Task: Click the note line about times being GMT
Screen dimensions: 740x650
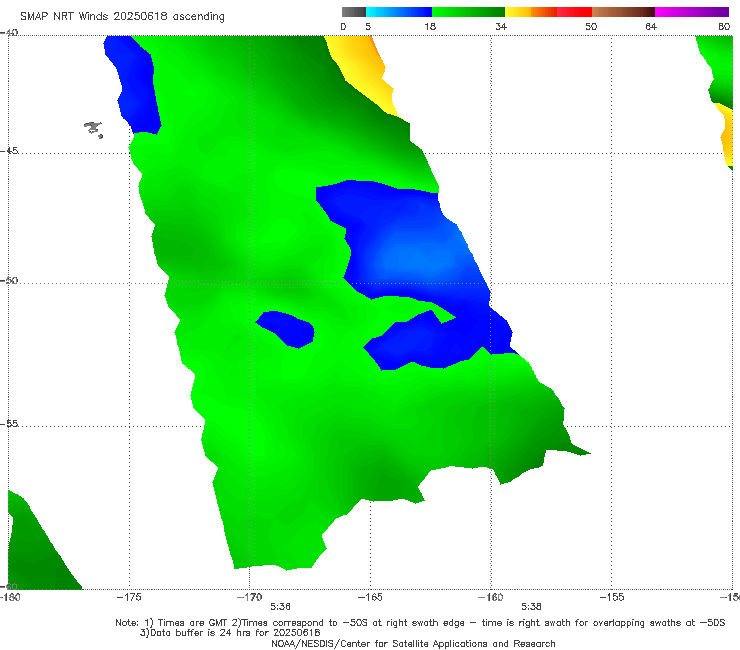Action: point(420,623)
